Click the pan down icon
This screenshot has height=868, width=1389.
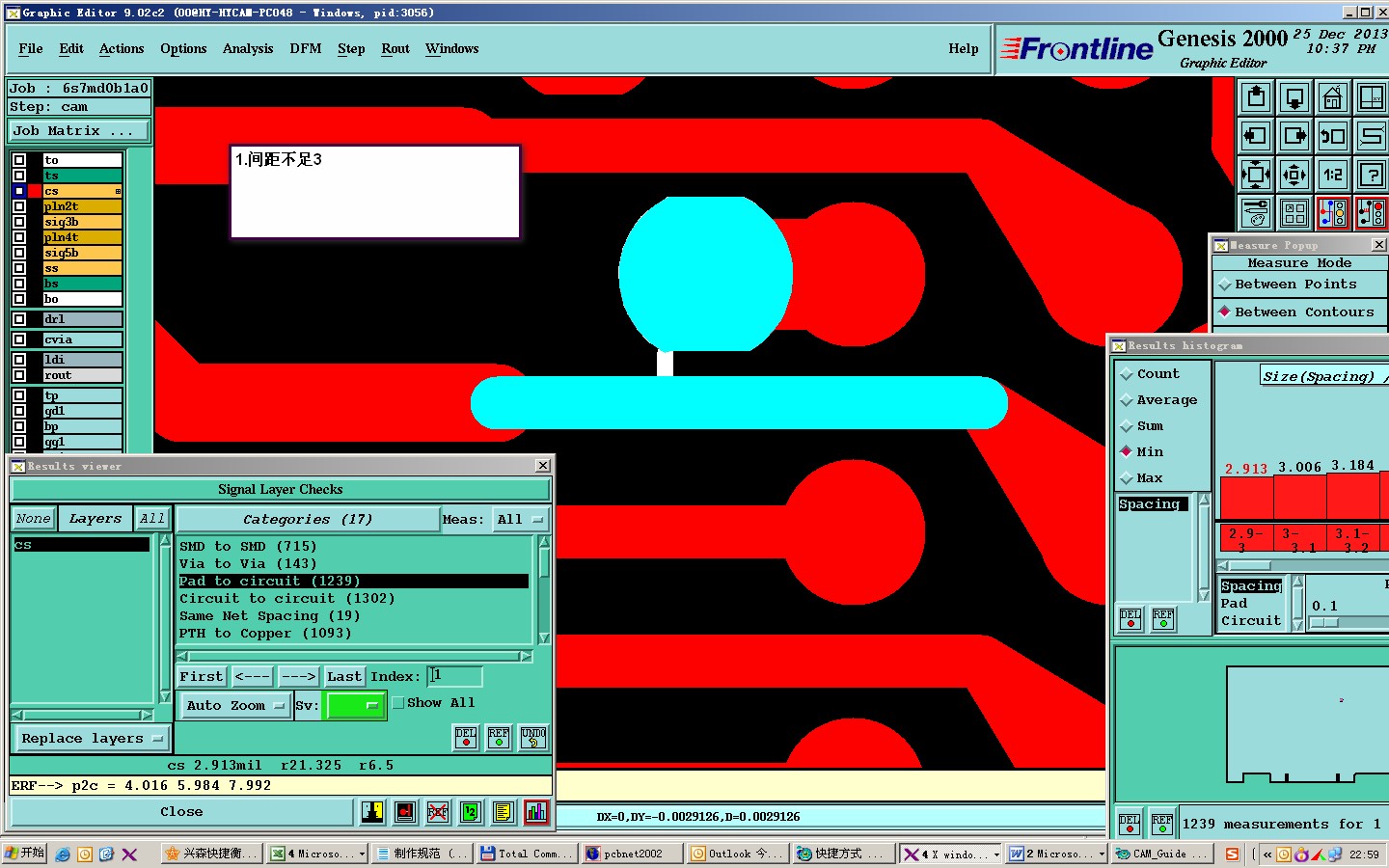[x=1294, y=97]
